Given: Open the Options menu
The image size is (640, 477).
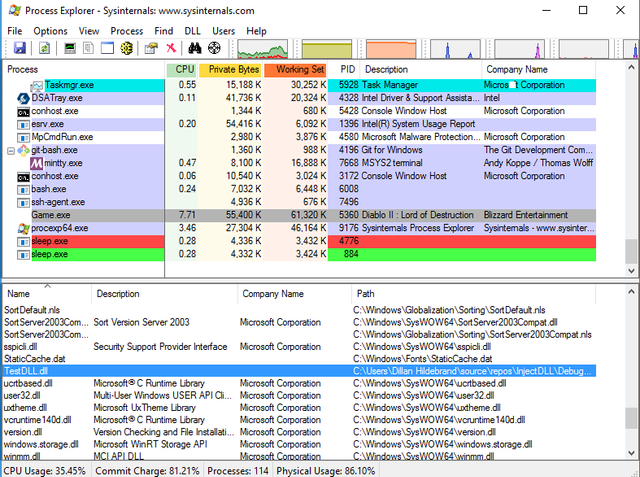Looking at the screenshot, I should point(50,31).
